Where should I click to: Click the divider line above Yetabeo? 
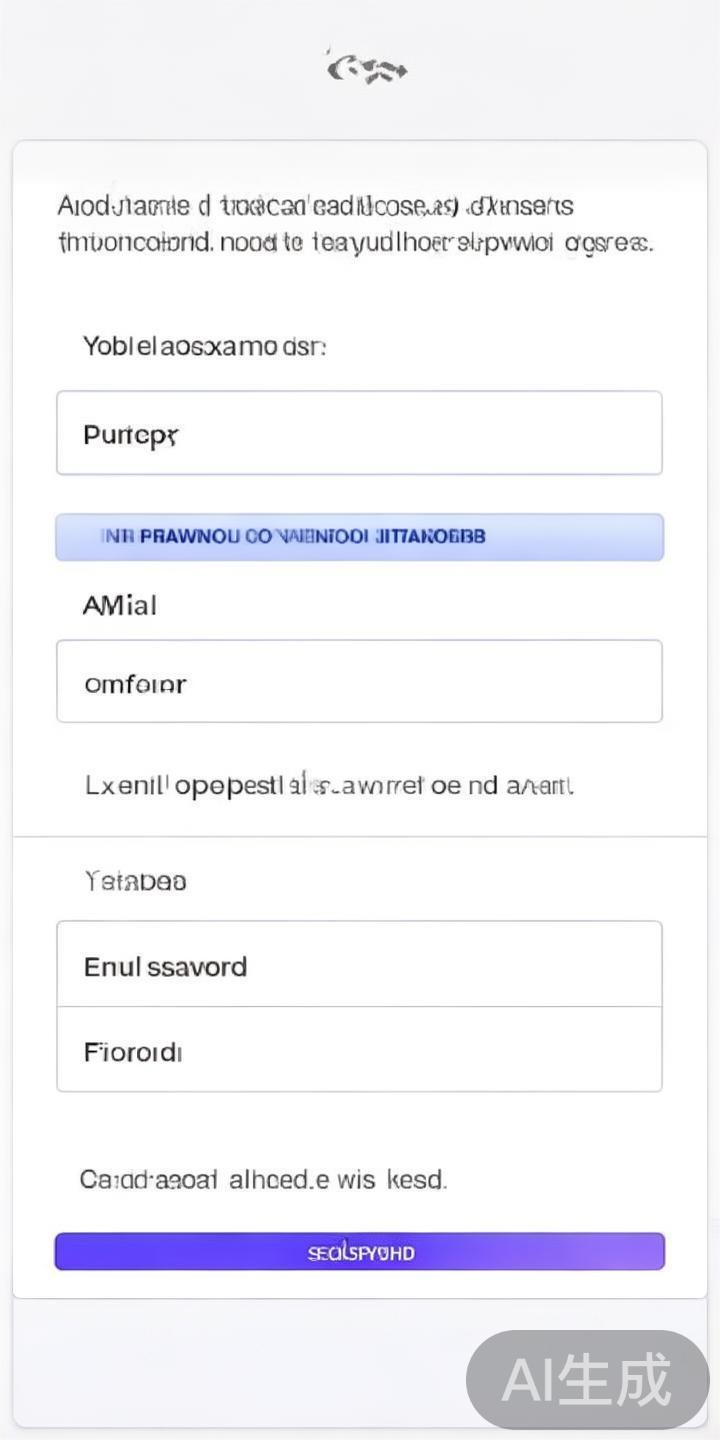pyautogui.click(x=359, y=836)
